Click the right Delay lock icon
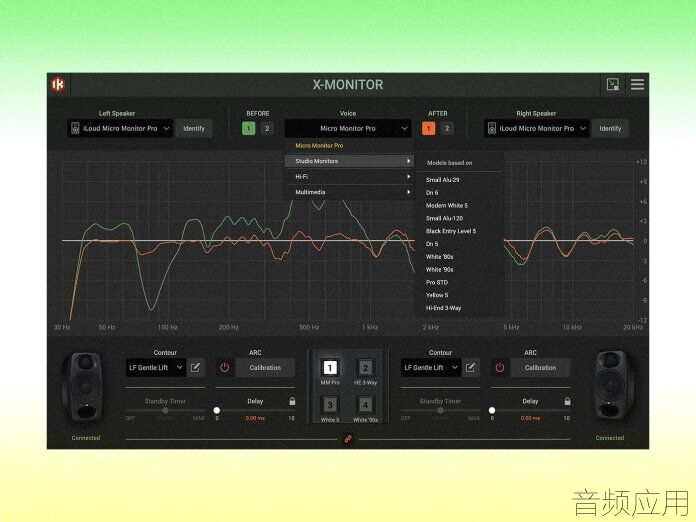The width and height of the screenshot is (696, 522). 567,401
